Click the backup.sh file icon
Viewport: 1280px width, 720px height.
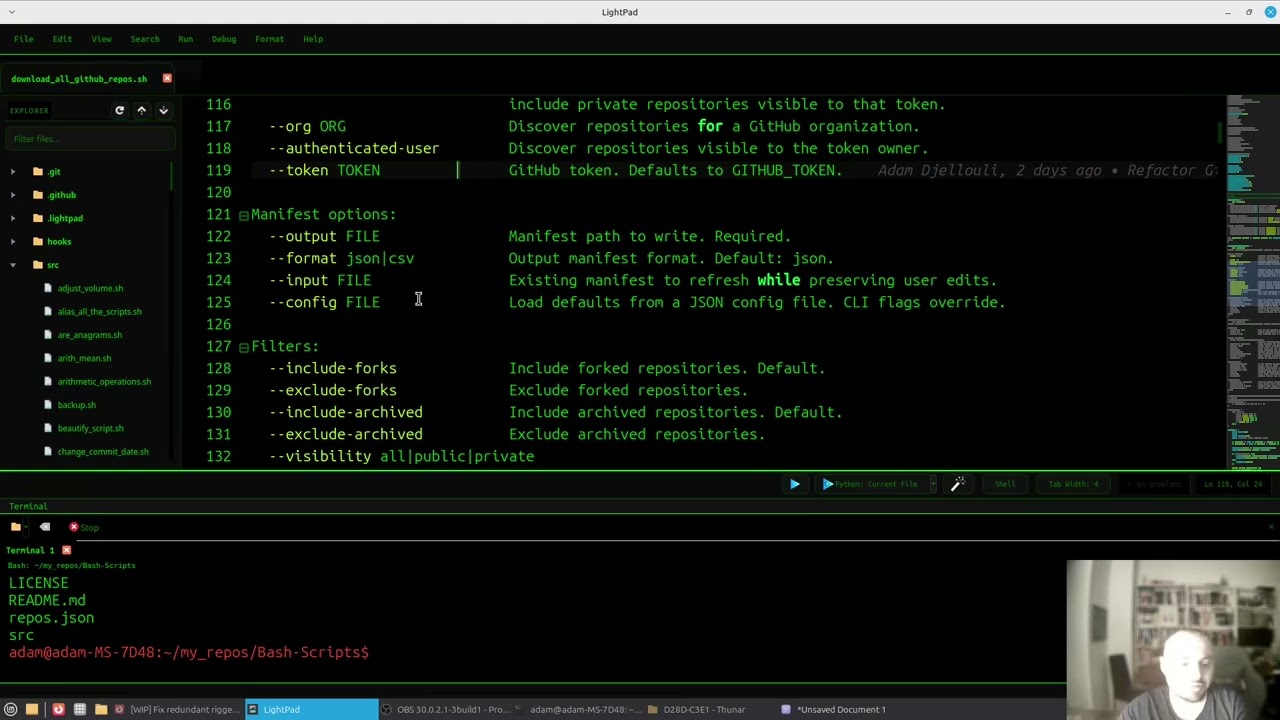point(47,405)
